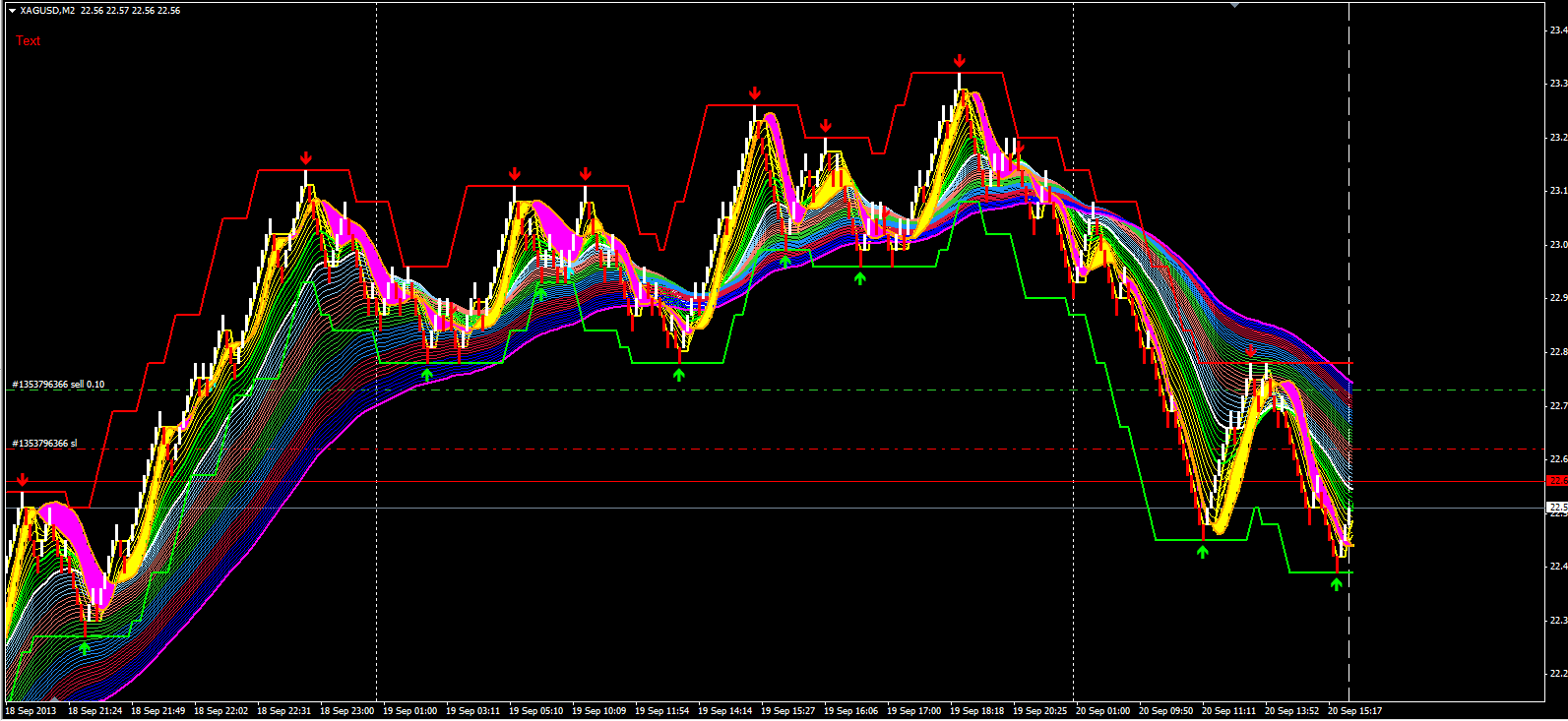This screenshot has height=721, width=1568.
Task: Click the '19 Sep 11:54' time label
Action: pos(662,710)
